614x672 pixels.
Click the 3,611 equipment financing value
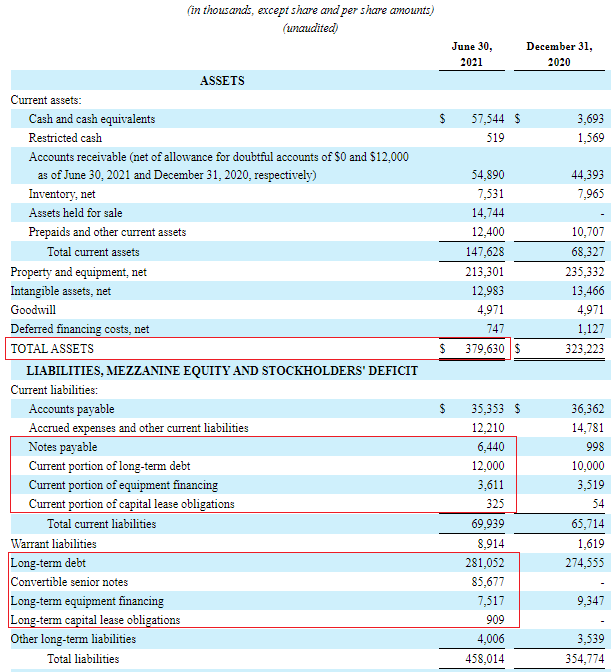coord(491,485)
